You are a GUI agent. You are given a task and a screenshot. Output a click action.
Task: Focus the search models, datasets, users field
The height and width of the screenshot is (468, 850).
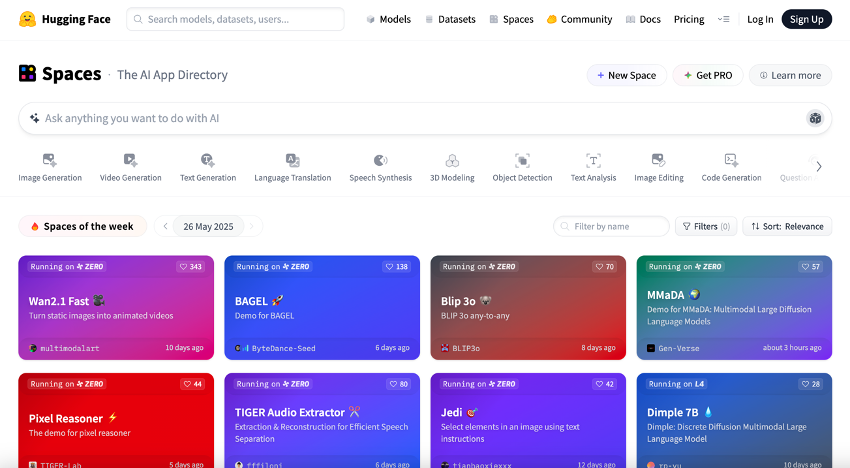click(235, 19)
